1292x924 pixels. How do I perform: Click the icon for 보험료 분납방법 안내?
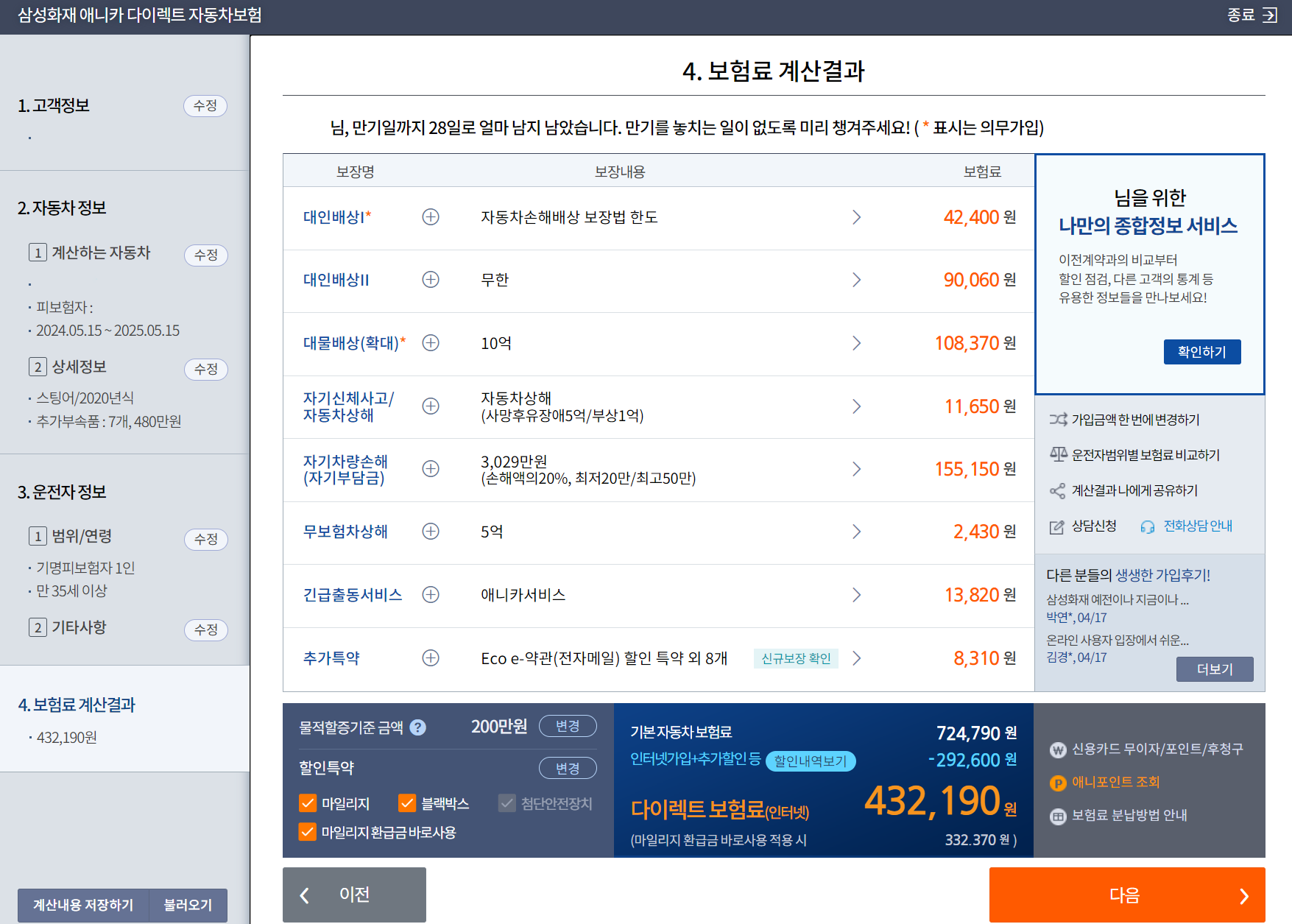pyautogui.click(x=1058, y=817)
